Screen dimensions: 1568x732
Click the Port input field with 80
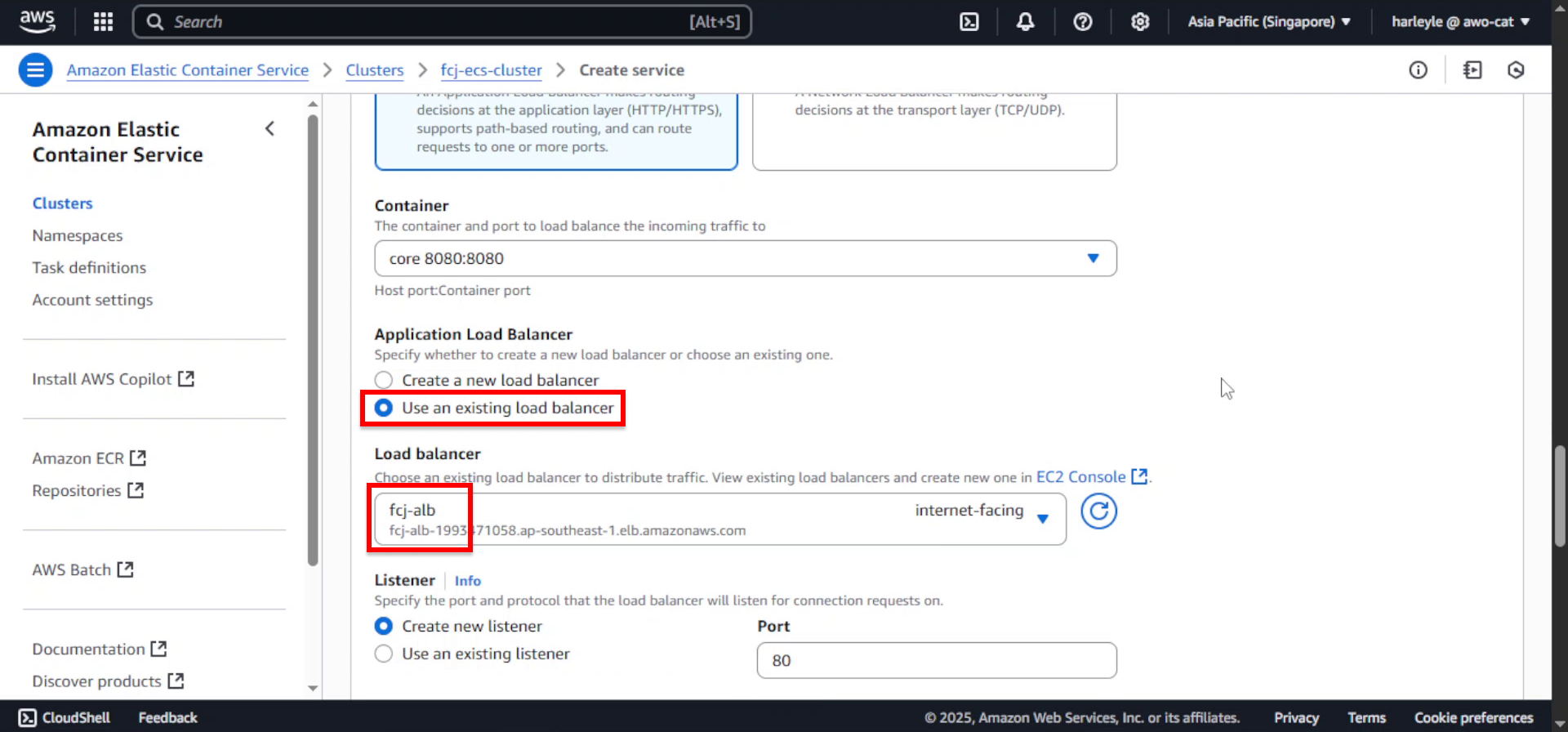[x=937, y=660]
